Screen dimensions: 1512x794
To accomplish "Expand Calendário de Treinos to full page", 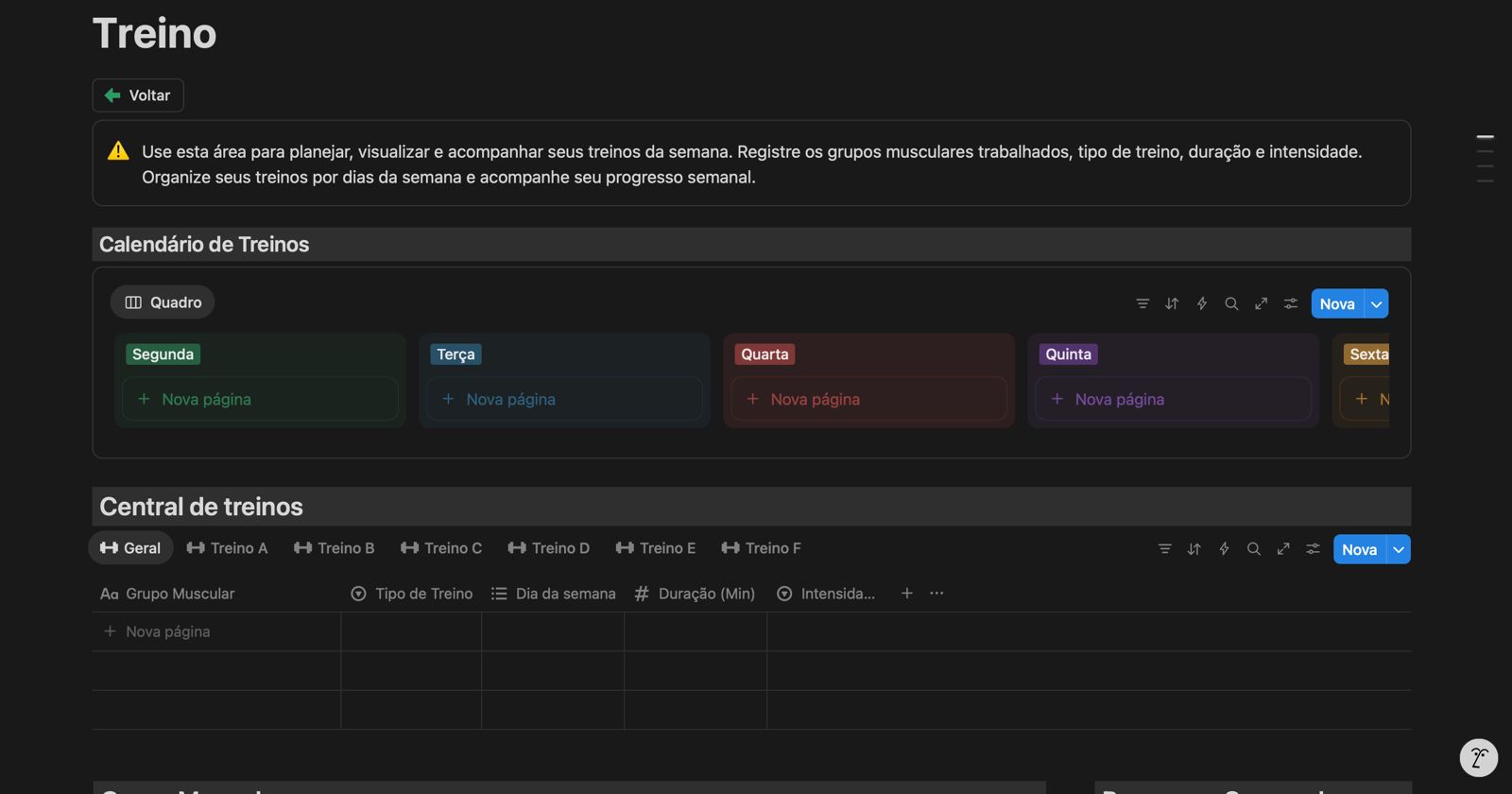I will coord(1261,303).
